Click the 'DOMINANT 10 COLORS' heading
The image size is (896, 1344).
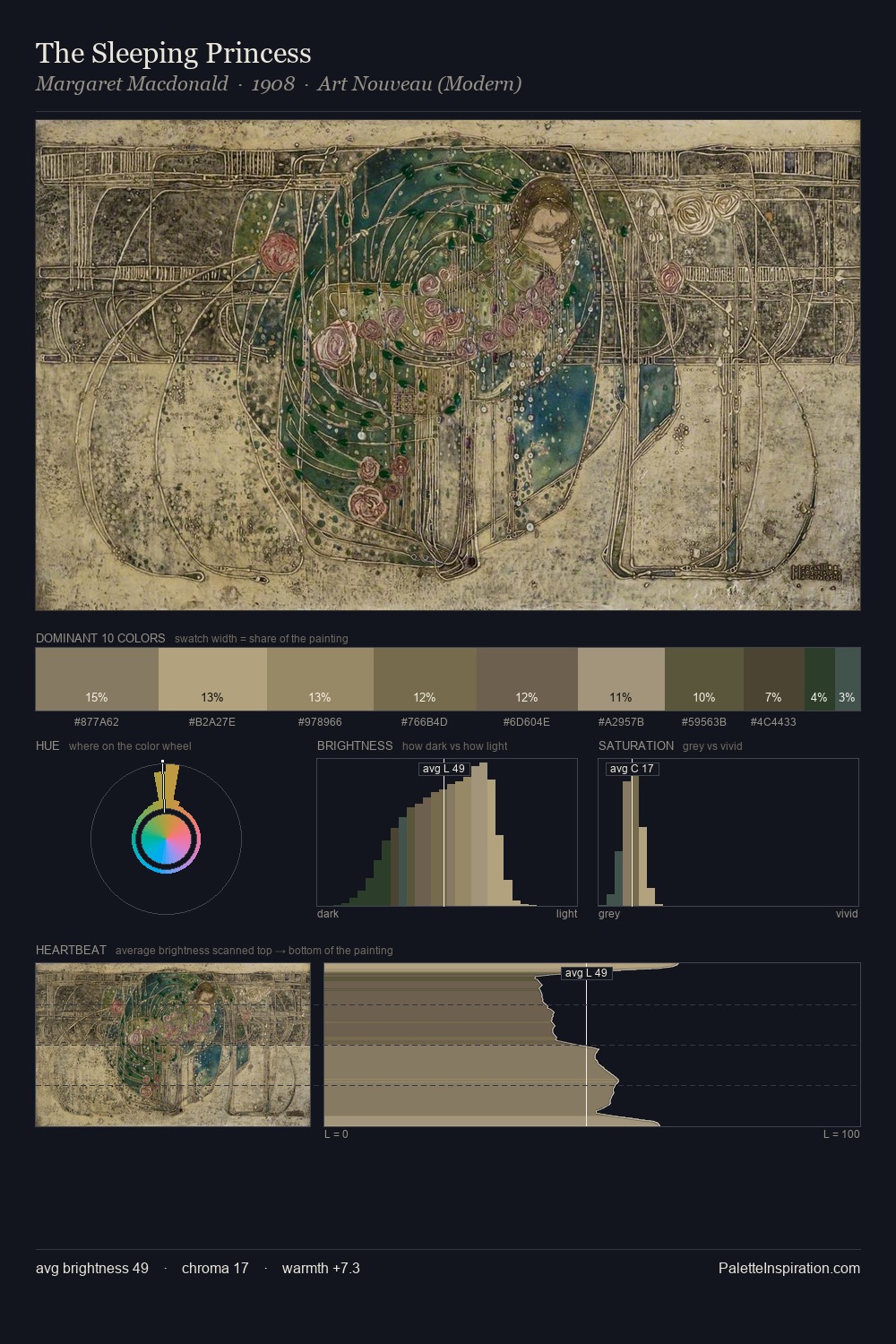(100, 639)
